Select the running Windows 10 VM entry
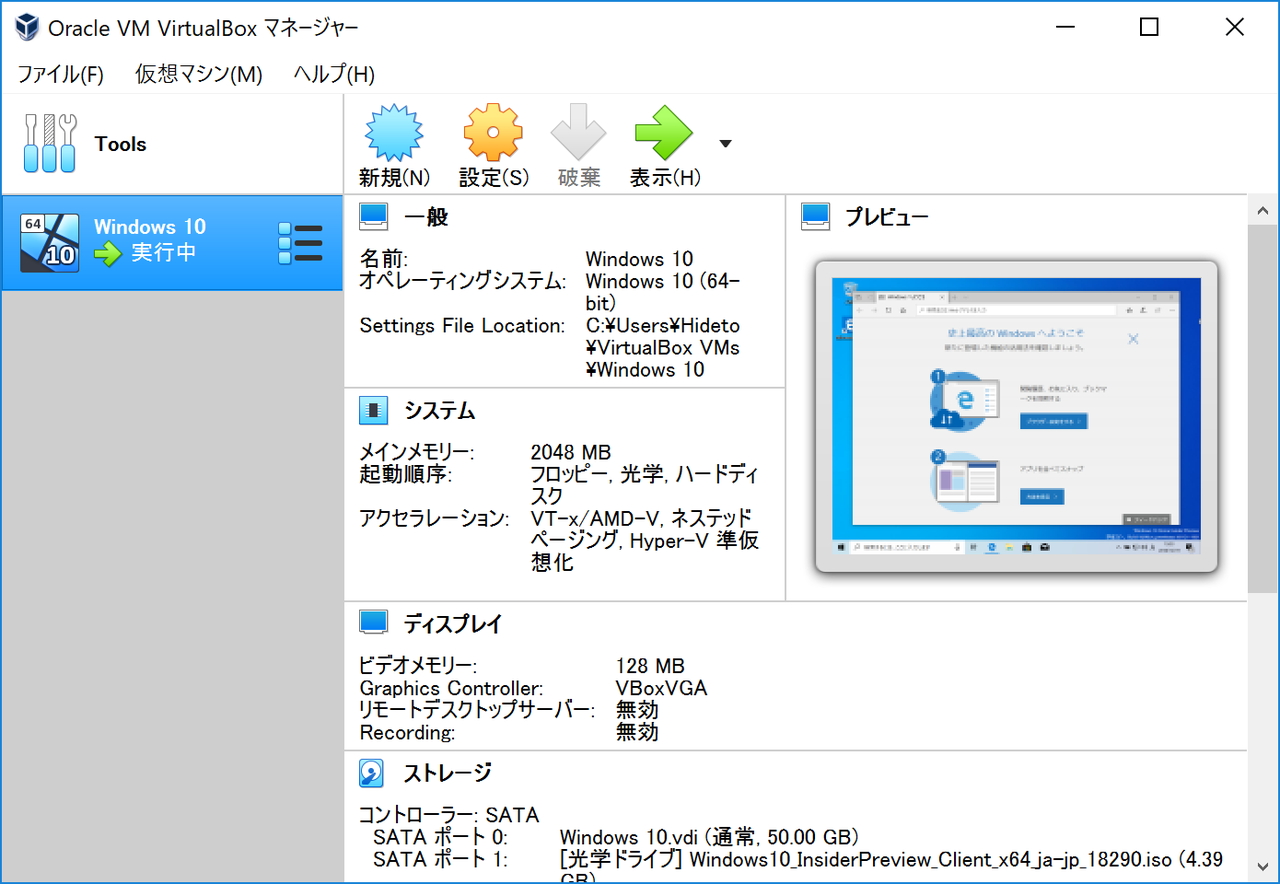 [150, 240]
